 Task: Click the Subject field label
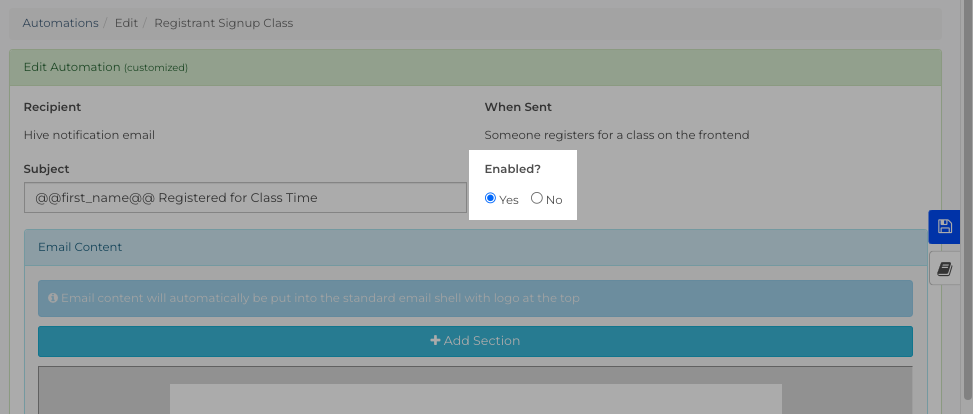point(47,169)
